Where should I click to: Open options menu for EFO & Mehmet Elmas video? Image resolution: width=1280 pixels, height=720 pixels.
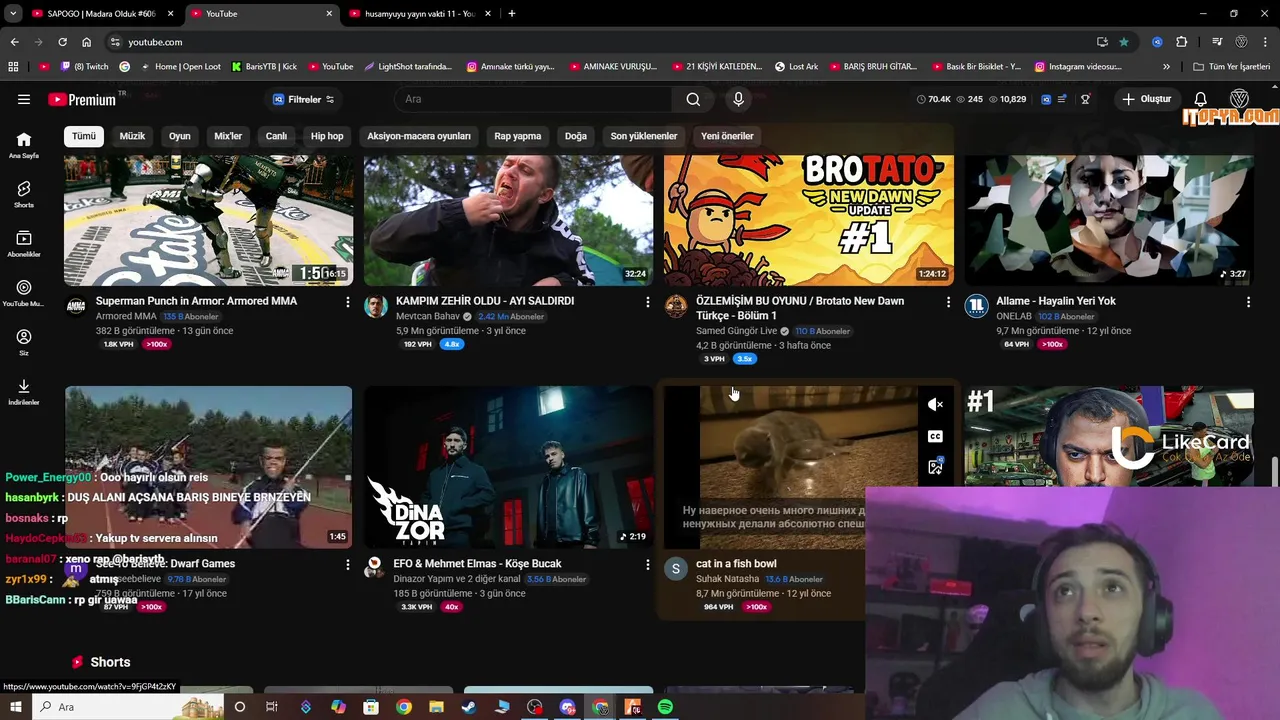point(648,564)
